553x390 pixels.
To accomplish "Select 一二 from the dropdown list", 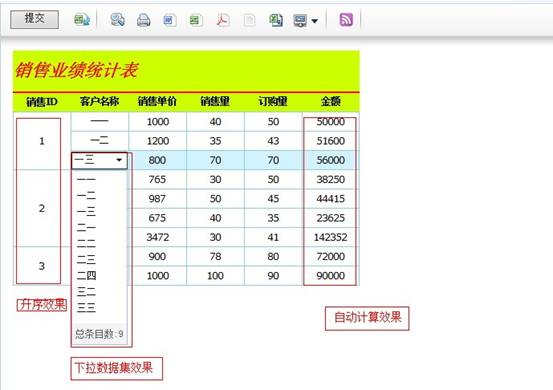I will click(x=86, y=195).
